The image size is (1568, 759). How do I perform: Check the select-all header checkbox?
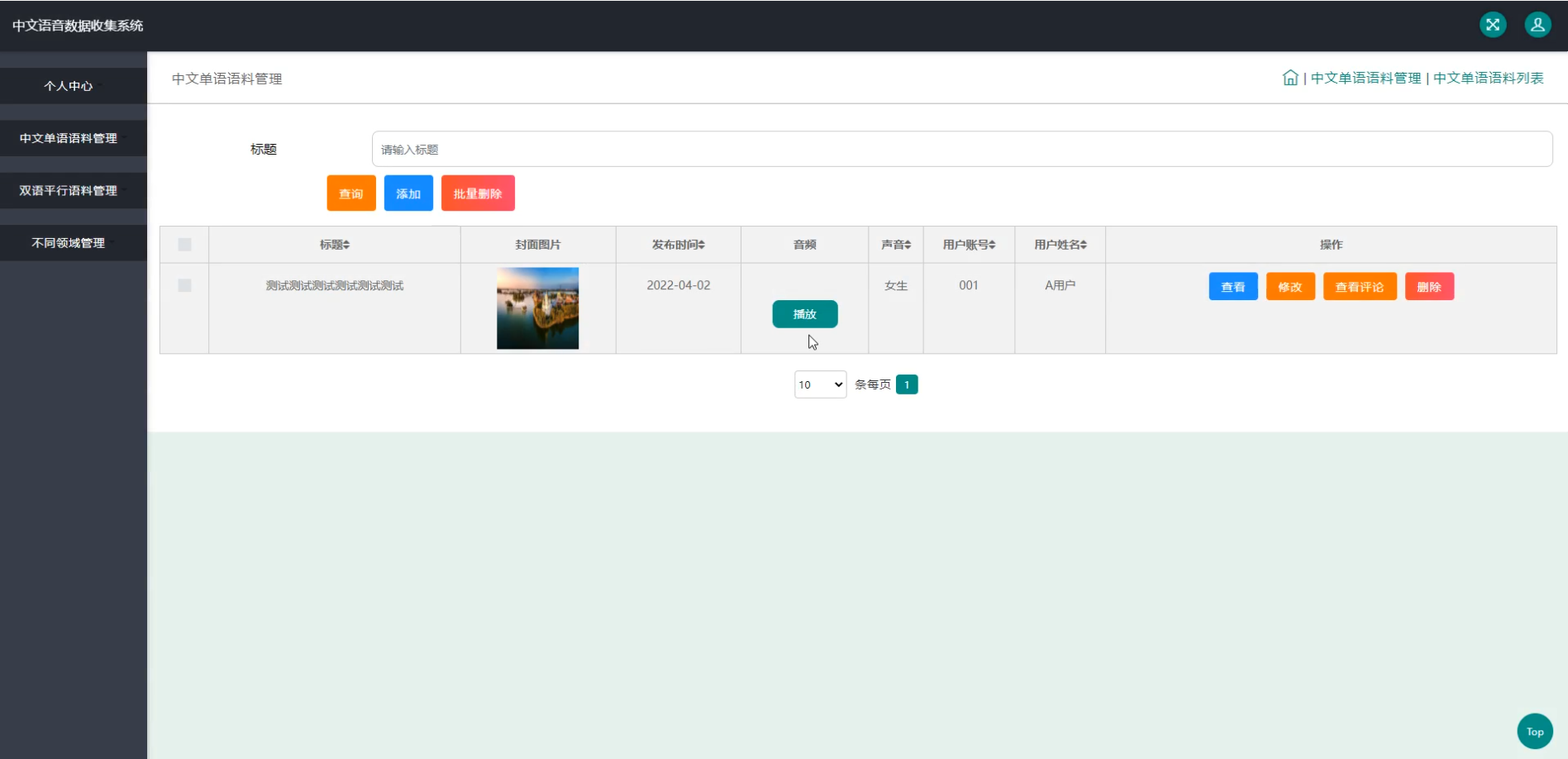184,245
